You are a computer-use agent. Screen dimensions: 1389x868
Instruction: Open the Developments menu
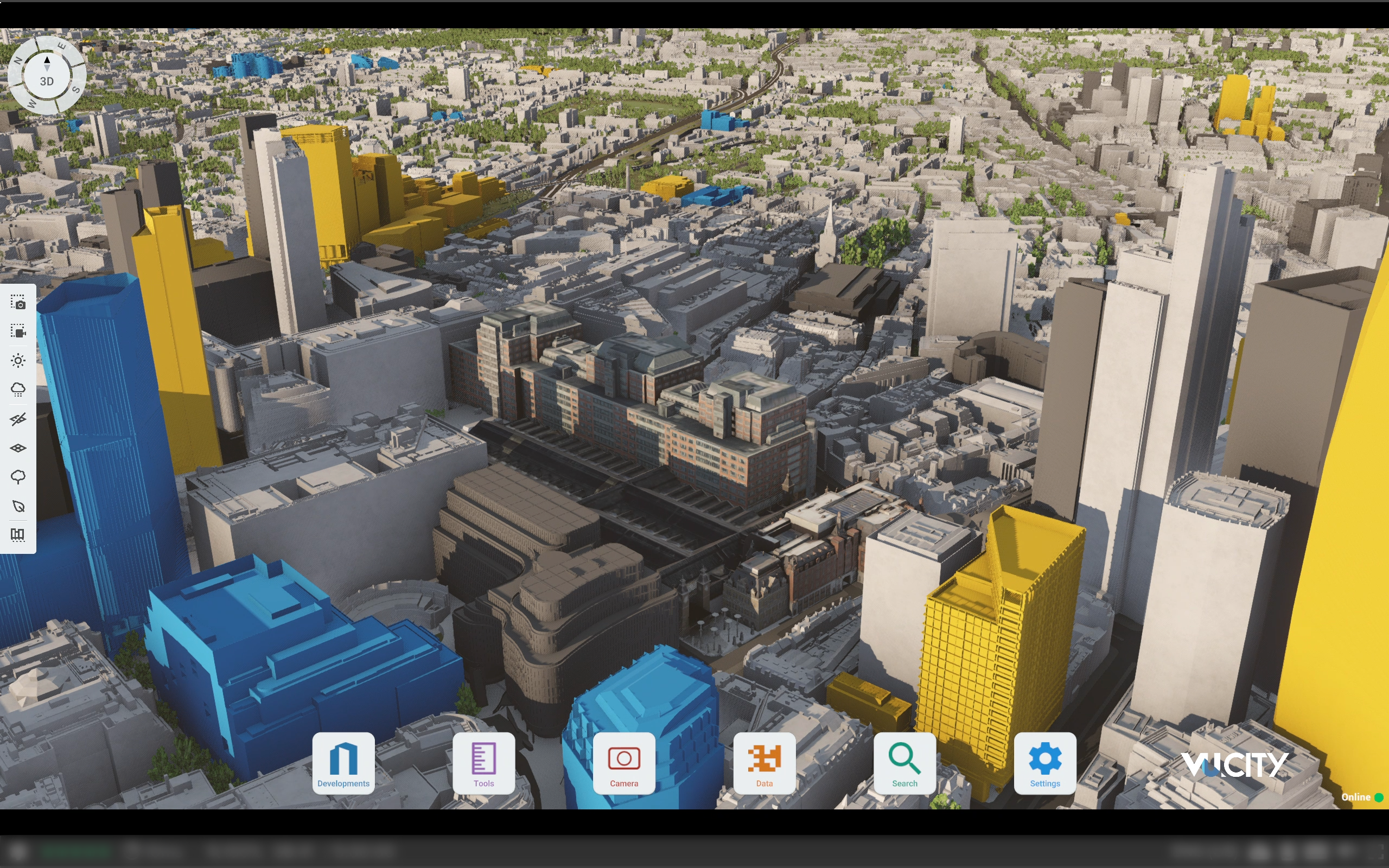[x=343, y=763]
